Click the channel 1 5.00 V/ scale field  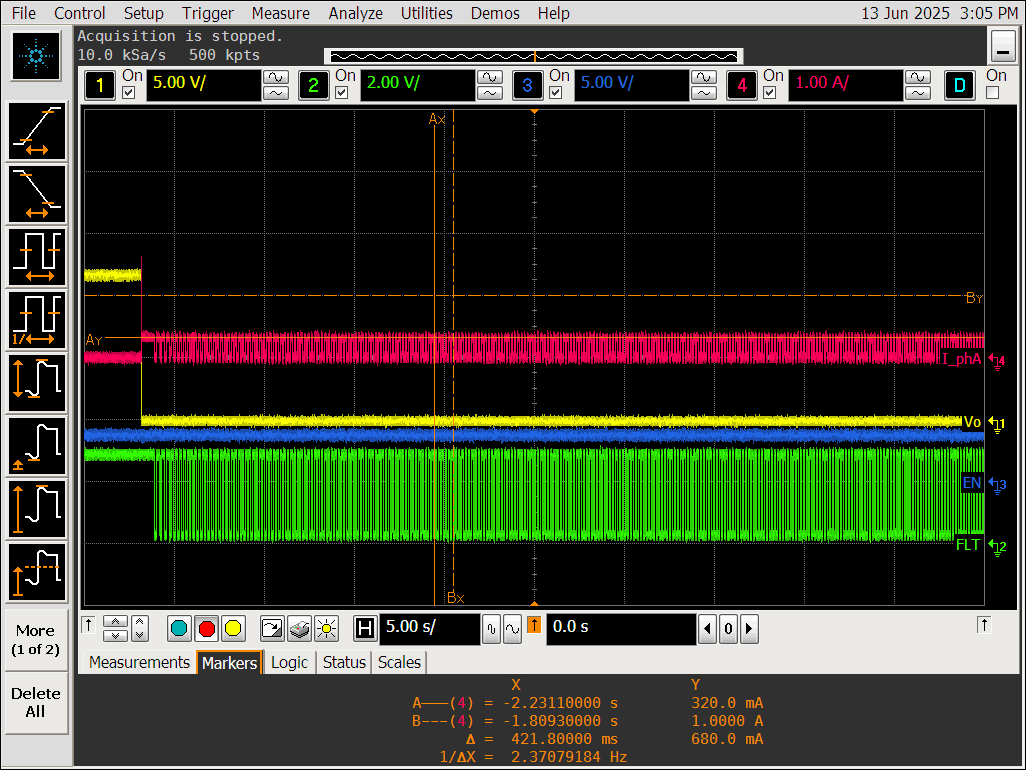pyautogui.click(x=203, y=85)
